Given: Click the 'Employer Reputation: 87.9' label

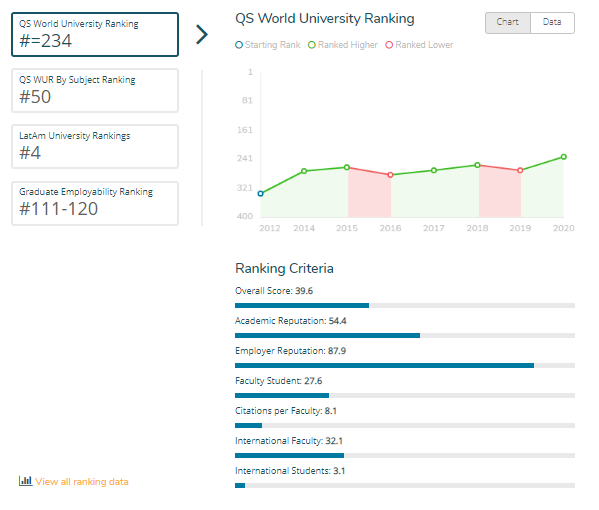Looking at the screenshot, I should tap(290, 351).
